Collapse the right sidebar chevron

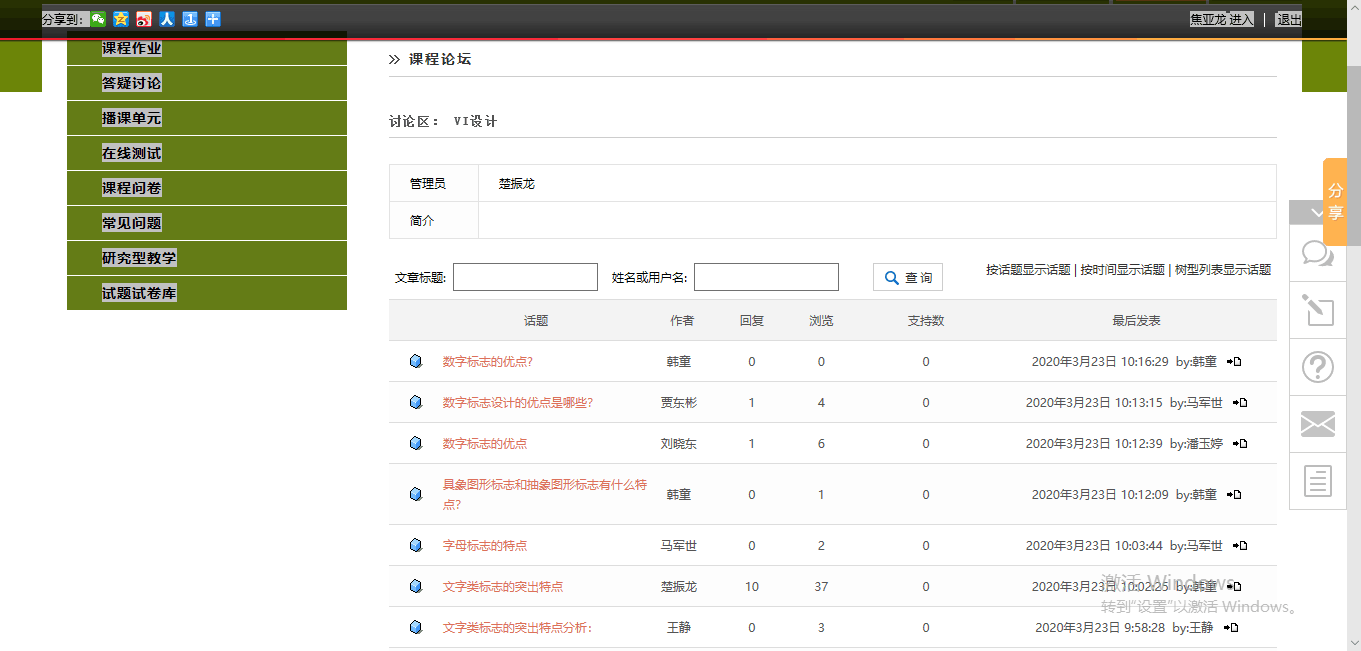coord(1318,213)
